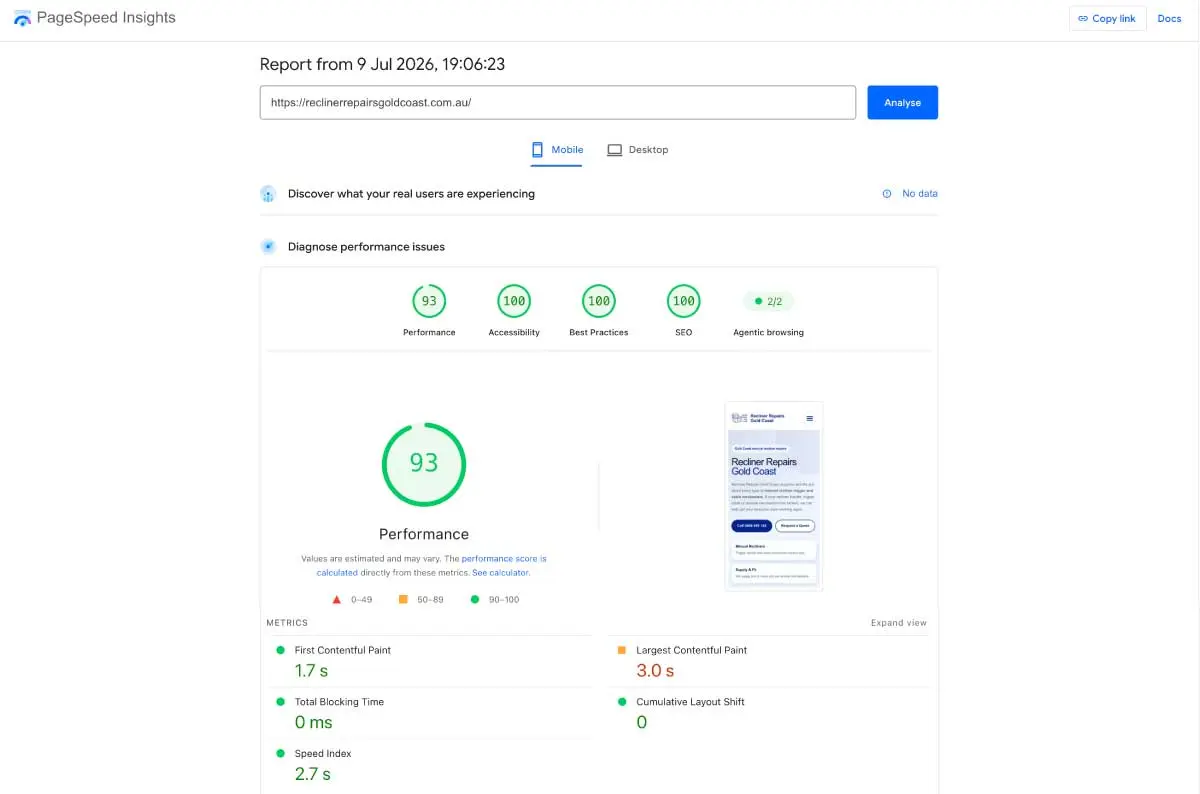Click the Diagnose performance issues heading
This screenshot has width=1200, height=794.
(366, 246)
